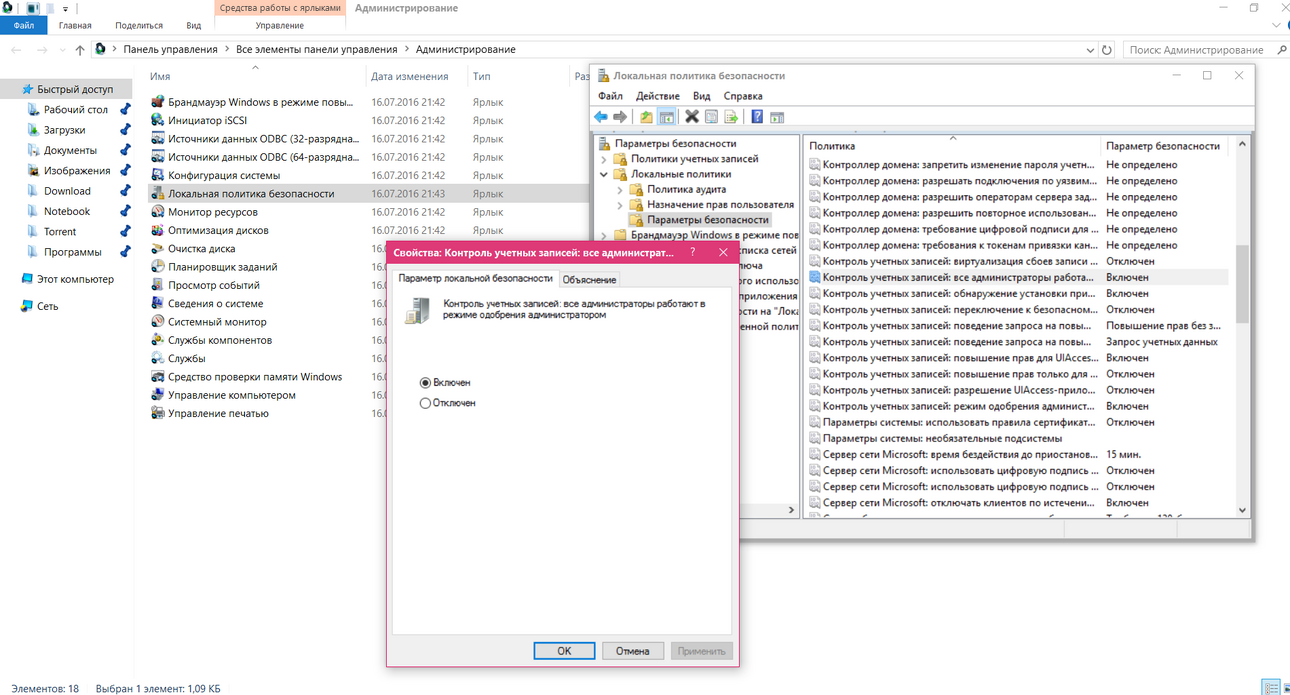The image size is (1290, 695).
Task: Select the Services gear icon in file list
Action: pyautogui.click(x=158, y=358)
